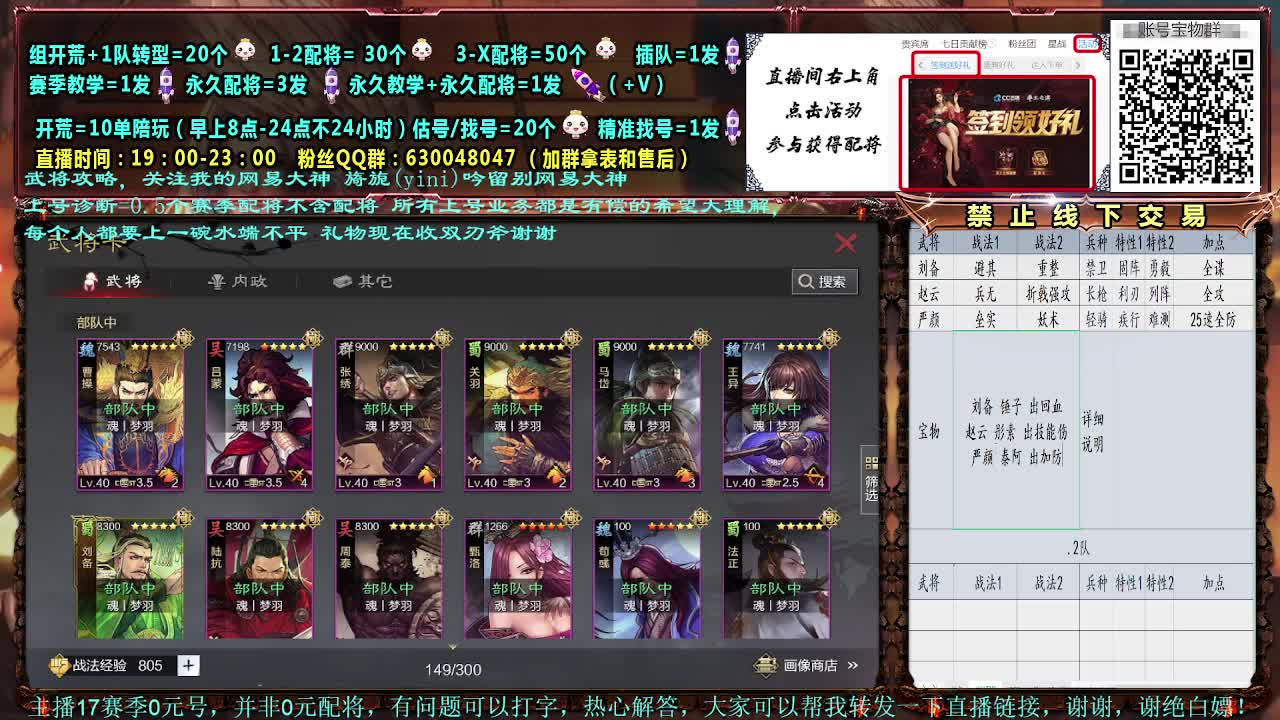Select the 折戟强攻 tactic cell
The height and width of the screenshot is (720, 1280).
1048,295
